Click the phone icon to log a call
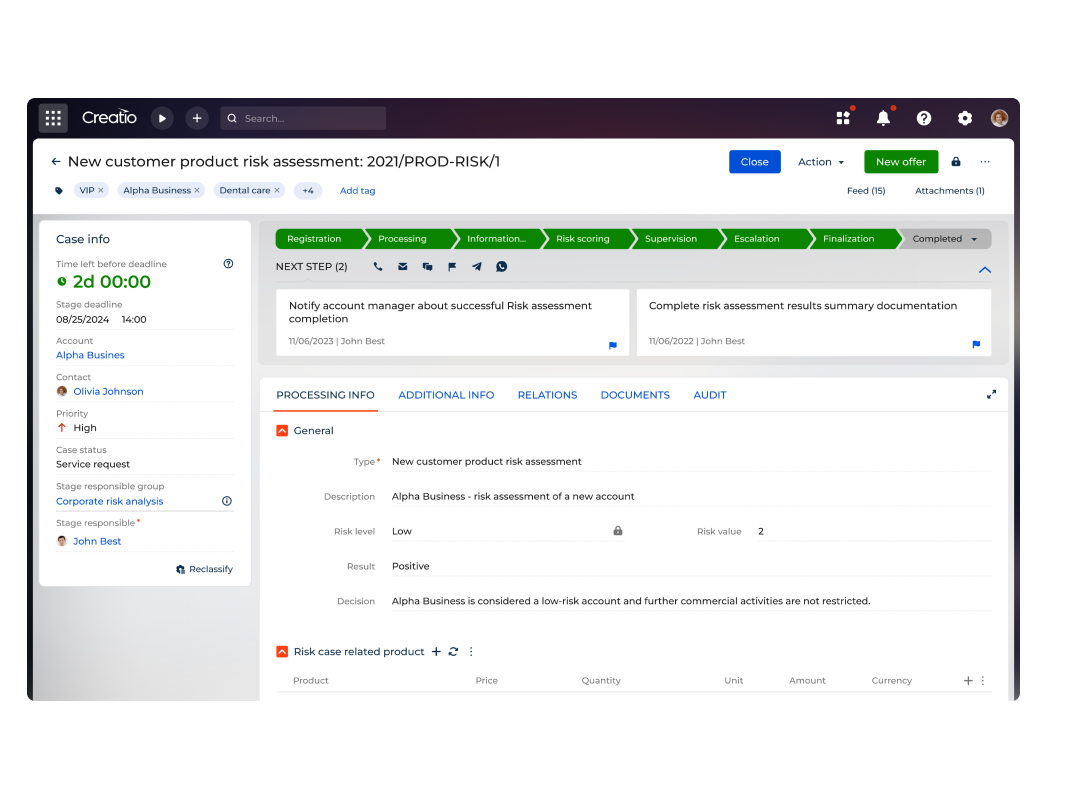Screen dimensions: 1082x800 point(377,266)
